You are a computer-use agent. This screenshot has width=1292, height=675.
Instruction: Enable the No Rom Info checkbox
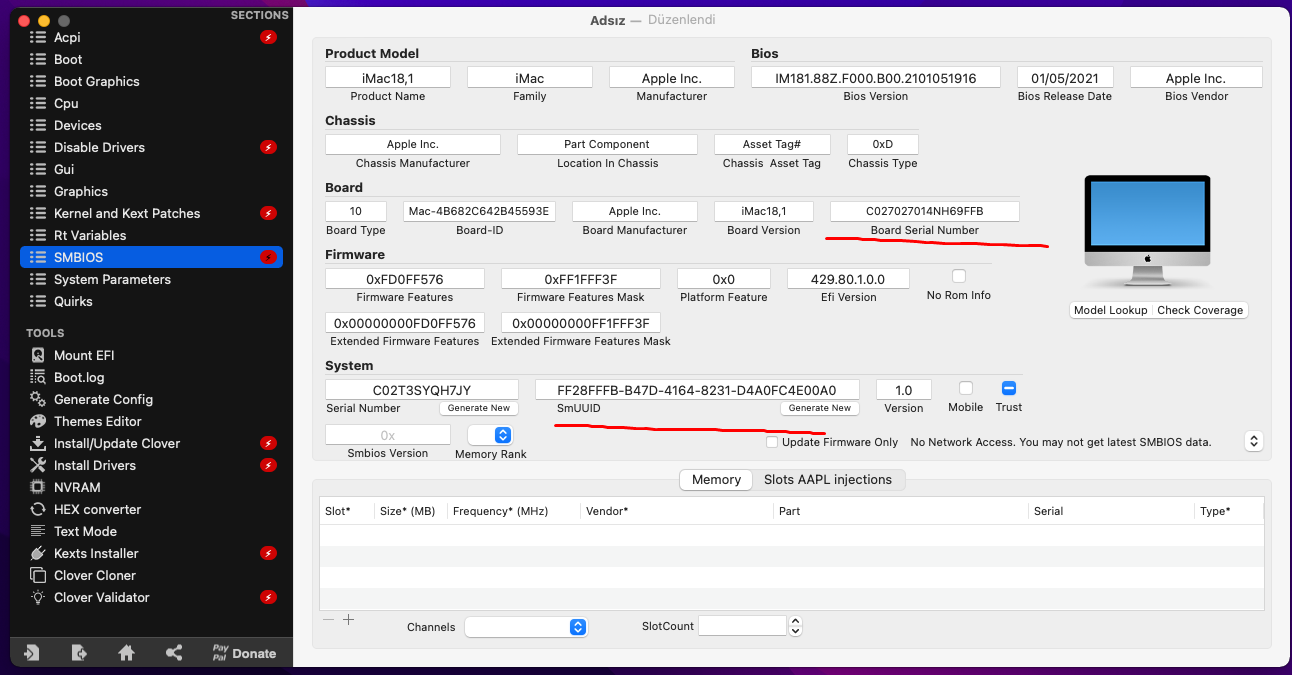[x=959, y=276]
